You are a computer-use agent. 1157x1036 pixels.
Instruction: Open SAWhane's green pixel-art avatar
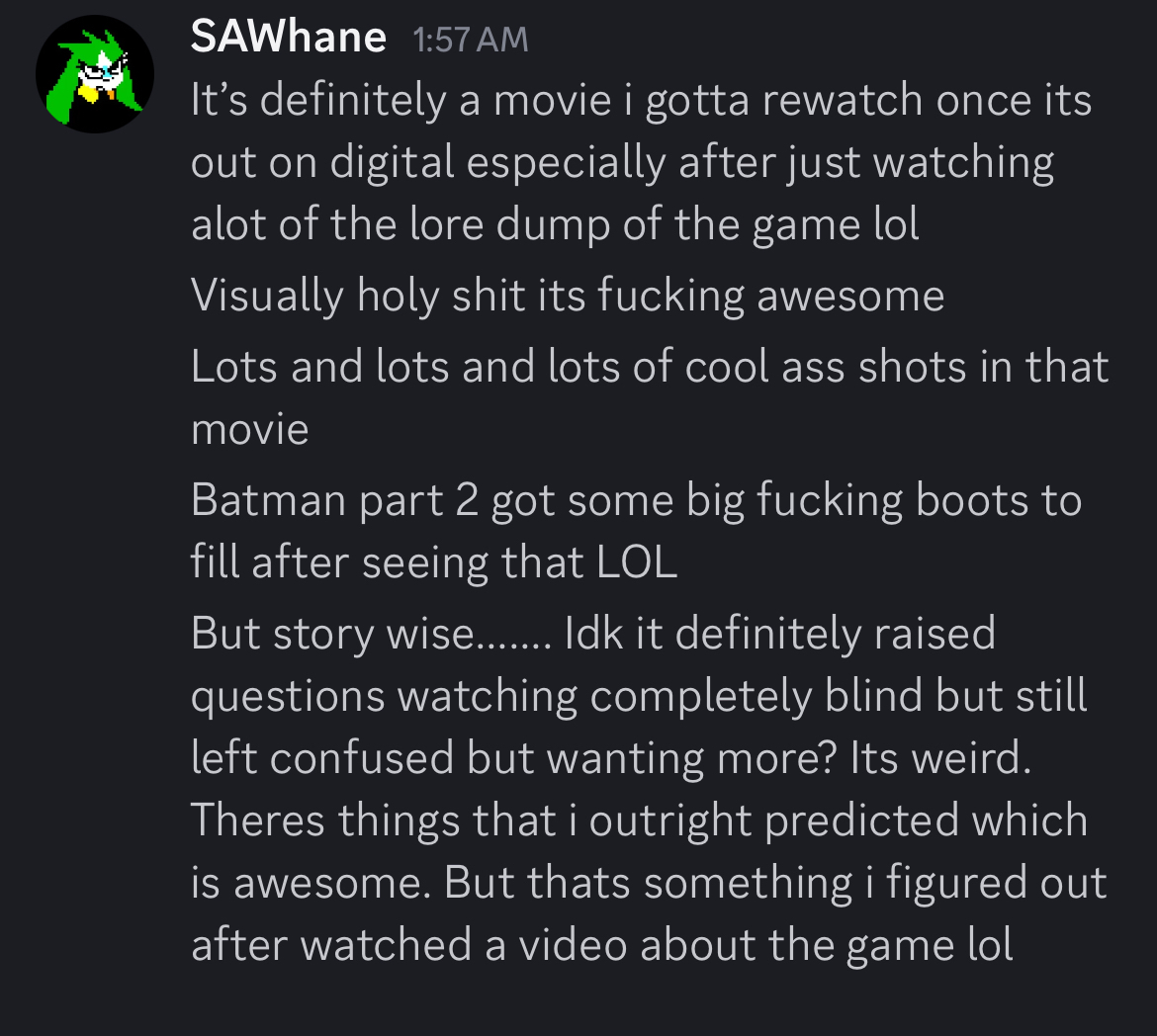point(95,74)
